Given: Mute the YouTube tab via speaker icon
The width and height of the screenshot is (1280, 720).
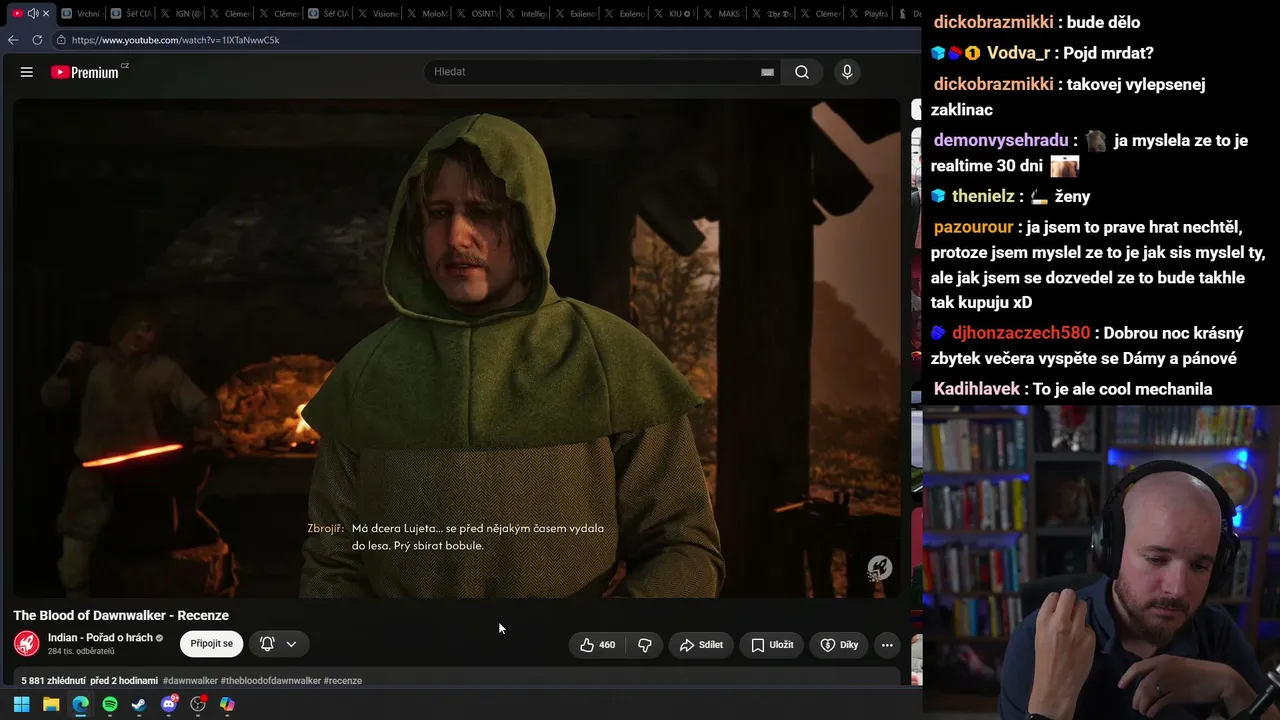Looking at the screenshot, I should click(32, 13).
